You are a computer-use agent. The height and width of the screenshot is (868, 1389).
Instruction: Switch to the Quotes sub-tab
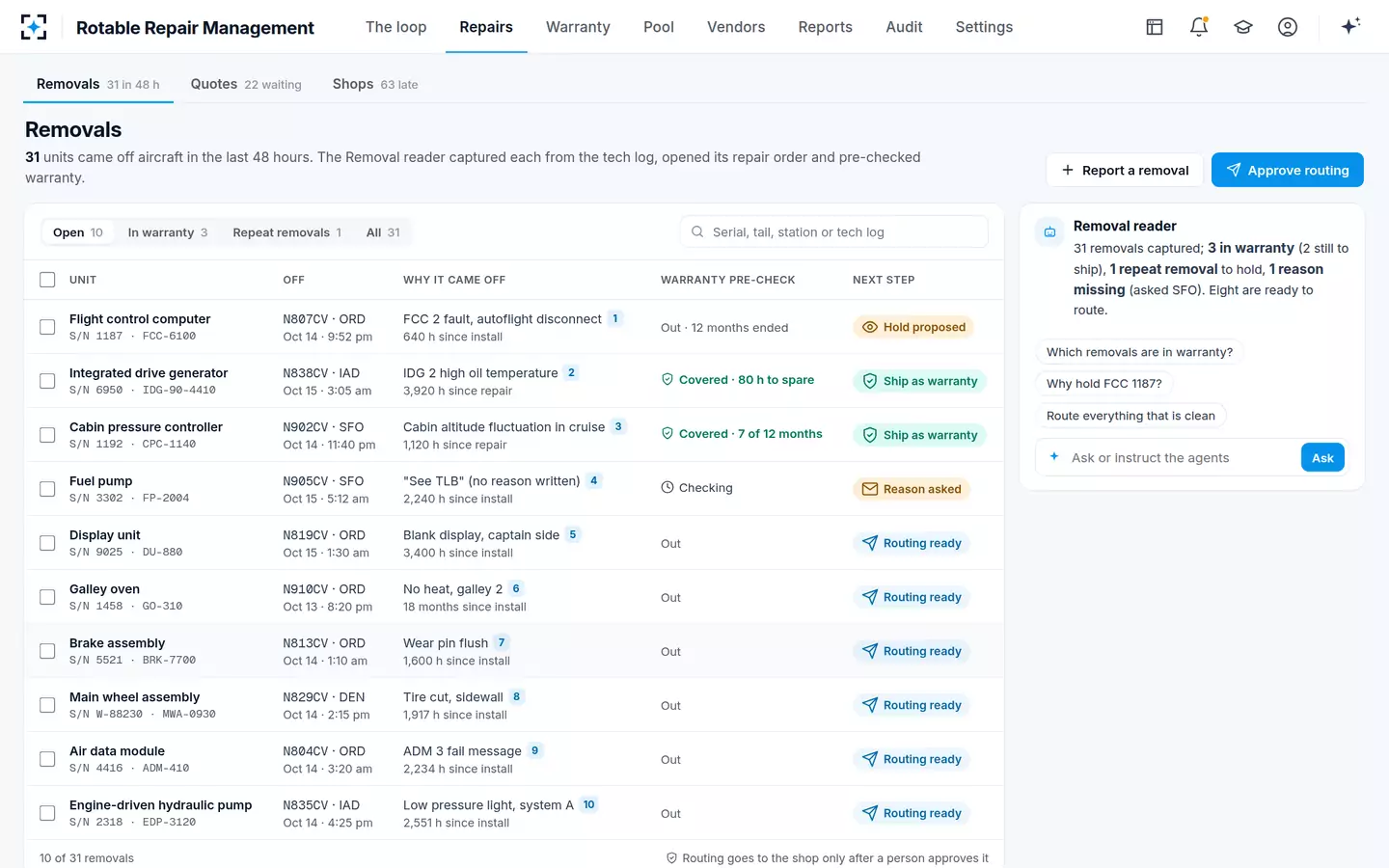246,84
